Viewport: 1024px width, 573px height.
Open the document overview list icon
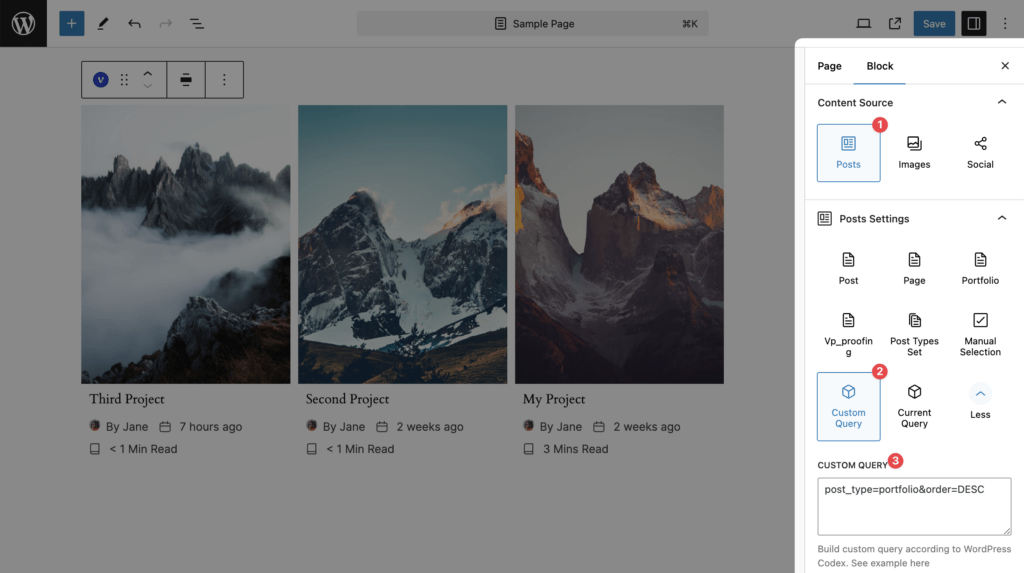pos(197,24)
